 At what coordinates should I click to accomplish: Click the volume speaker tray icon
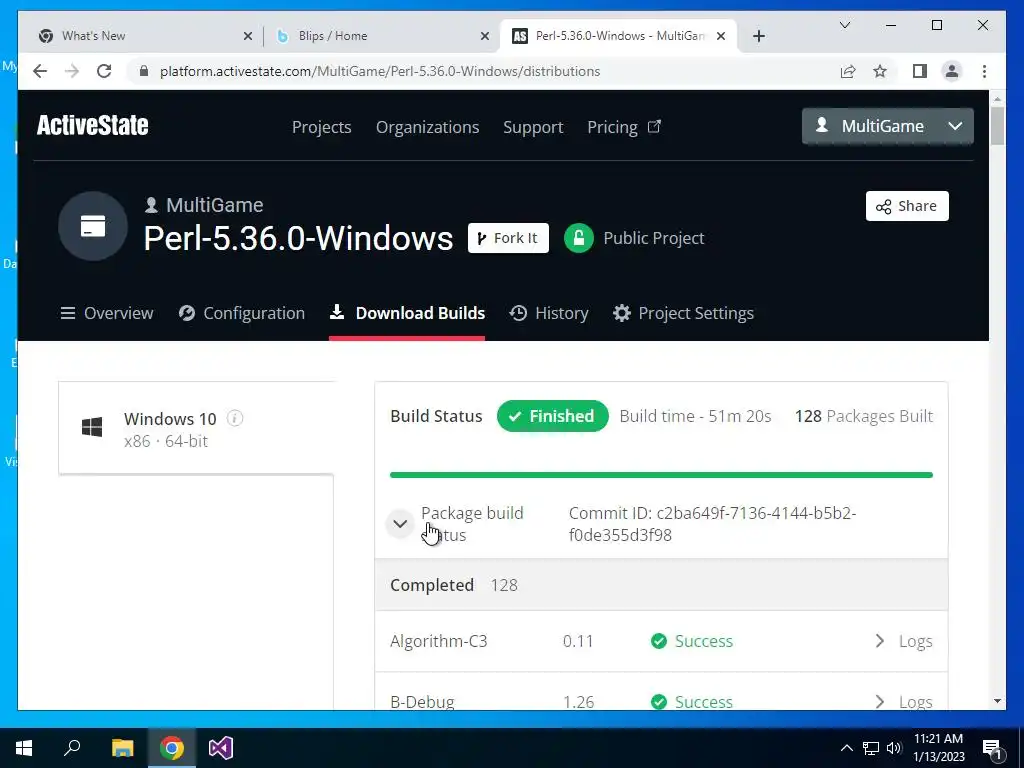pyautogui.click(x=894, y=748)
